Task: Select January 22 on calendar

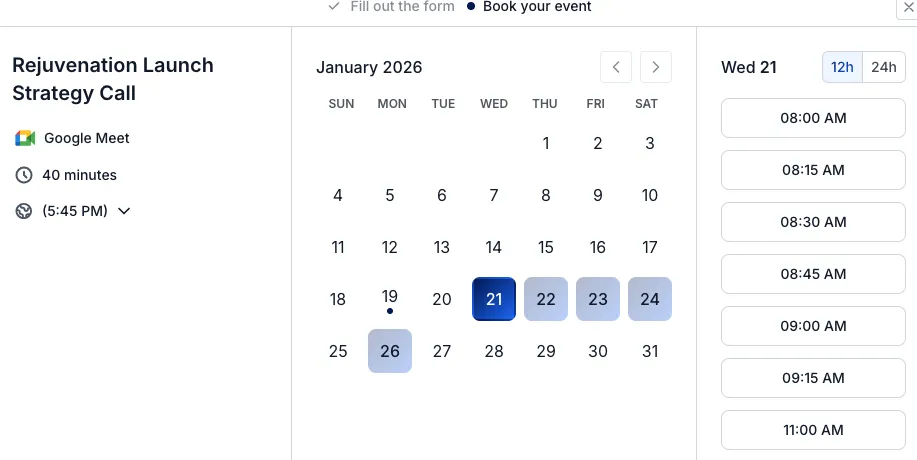Action: tap(546, 299)
